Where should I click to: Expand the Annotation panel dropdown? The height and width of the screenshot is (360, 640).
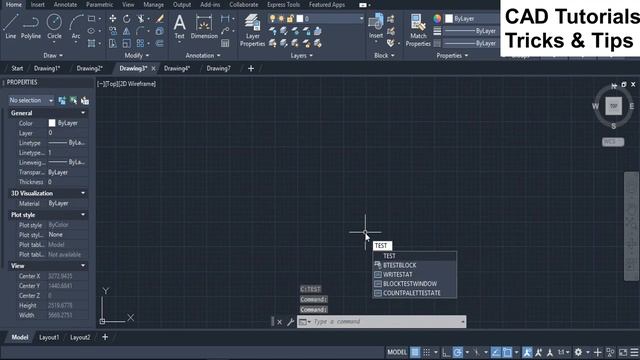pos(203,56)
